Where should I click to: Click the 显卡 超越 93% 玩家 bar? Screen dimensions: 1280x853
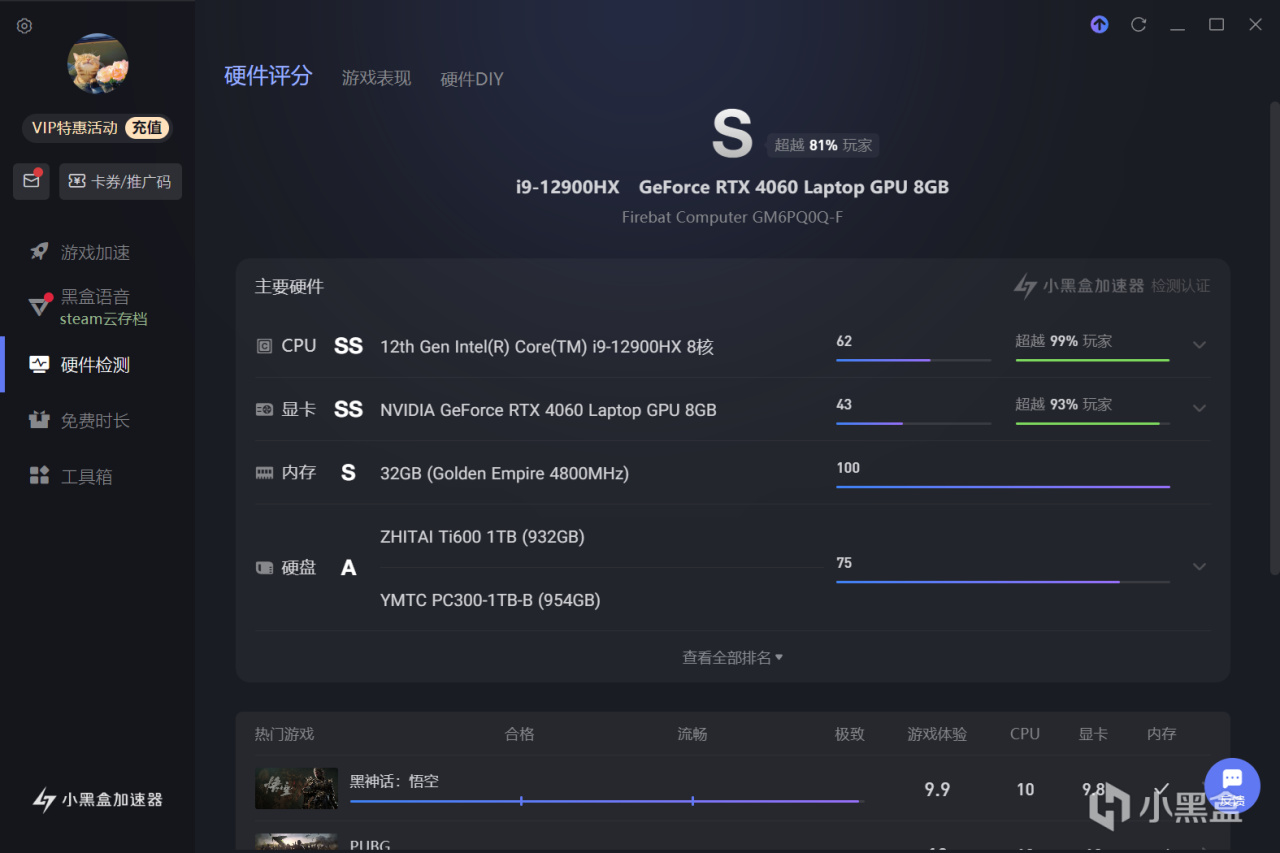1093,423
